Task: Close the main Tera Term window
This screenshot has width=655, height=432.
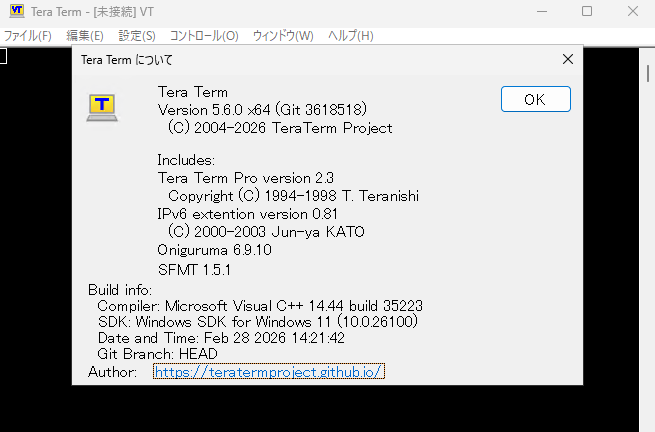Action: tap(632, 11)
